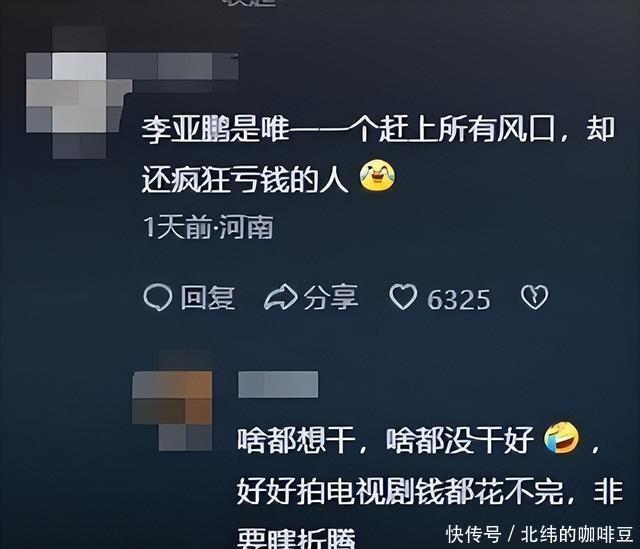Click the share arrow icon

pos(281,297)
